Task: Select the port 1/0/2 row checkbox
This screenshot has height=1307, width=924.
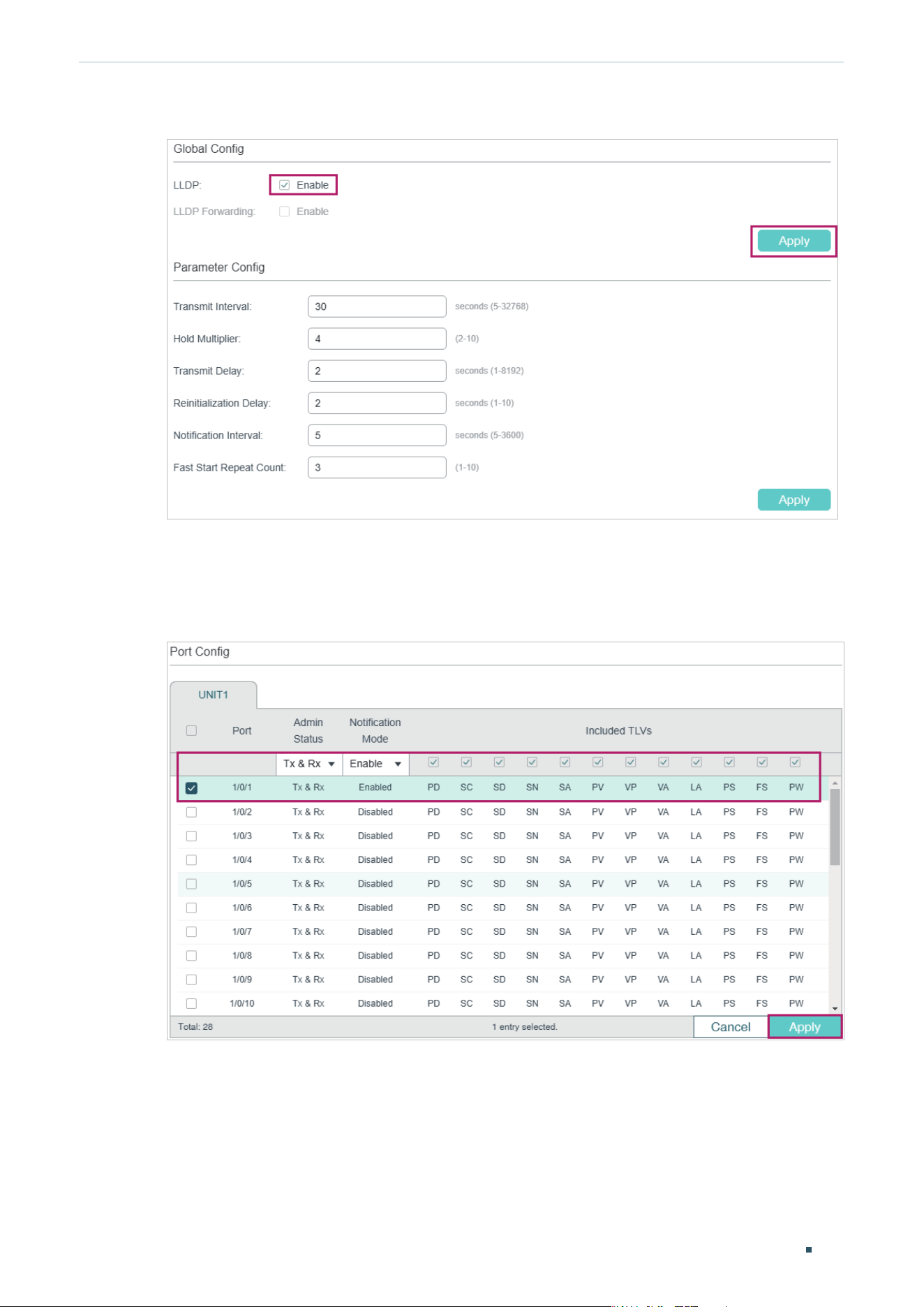Action: [191, 812]
